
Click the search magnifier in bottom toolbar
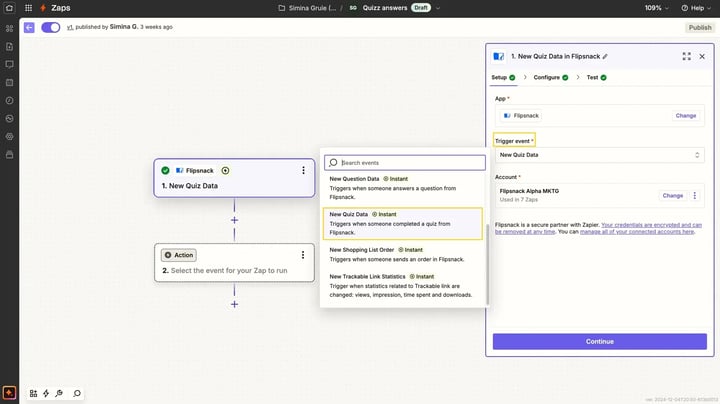click(x=77, y=393)
